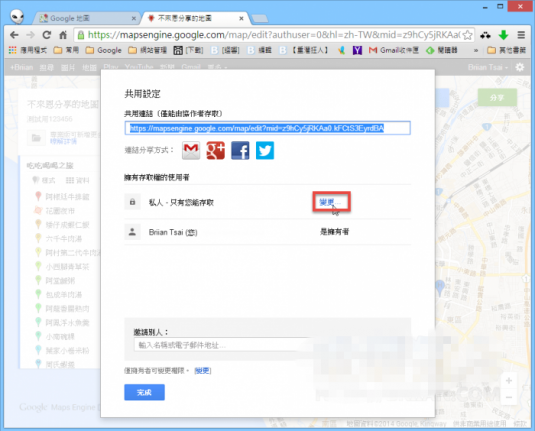
Task: Click the change-permission link near bottom
Action: 203,371
